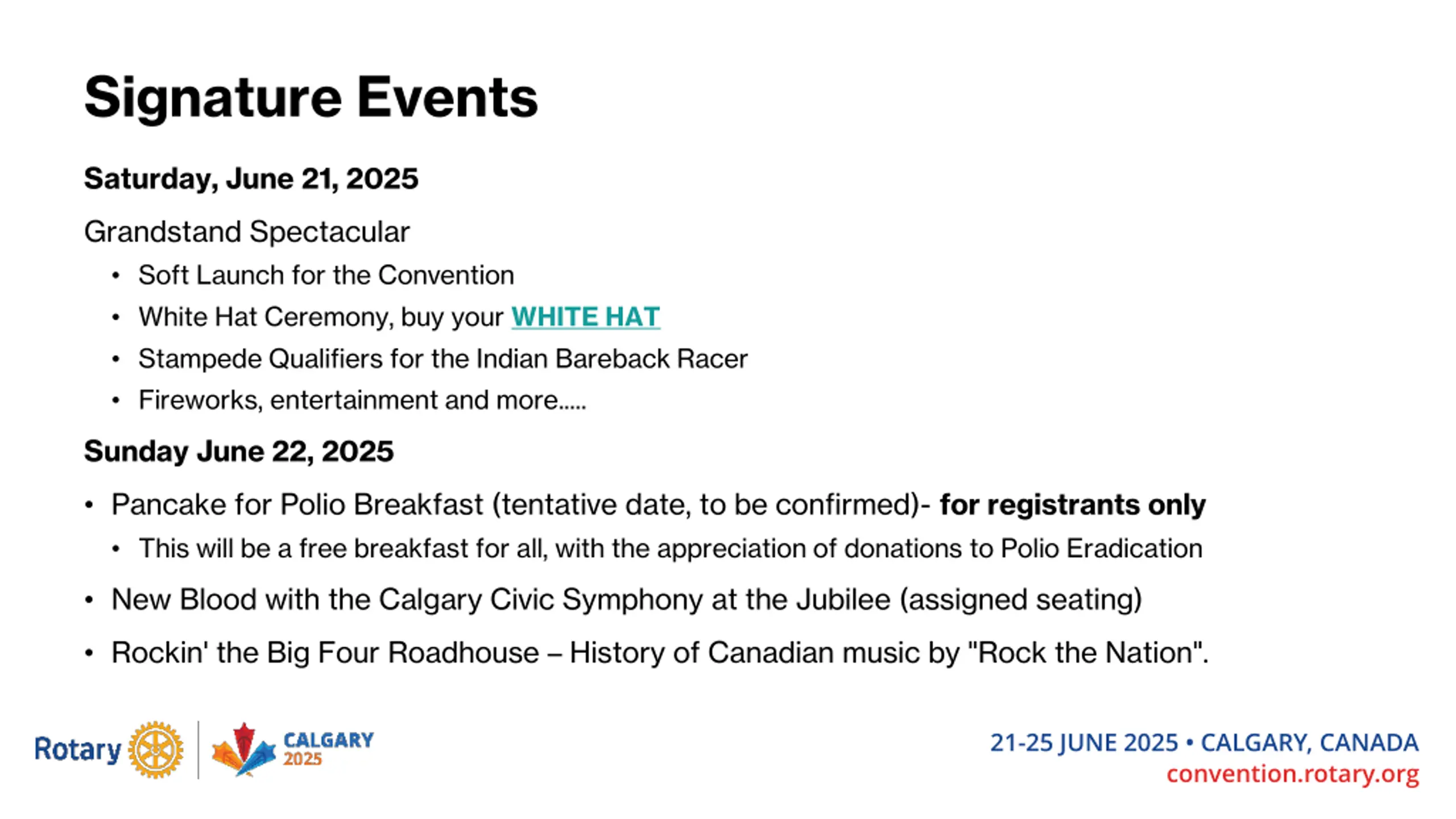The width and height of the screenshot is (1456, 819).
Task: Click the Soft Launch for the Convention bullet
Action: [x=326, y=275]
